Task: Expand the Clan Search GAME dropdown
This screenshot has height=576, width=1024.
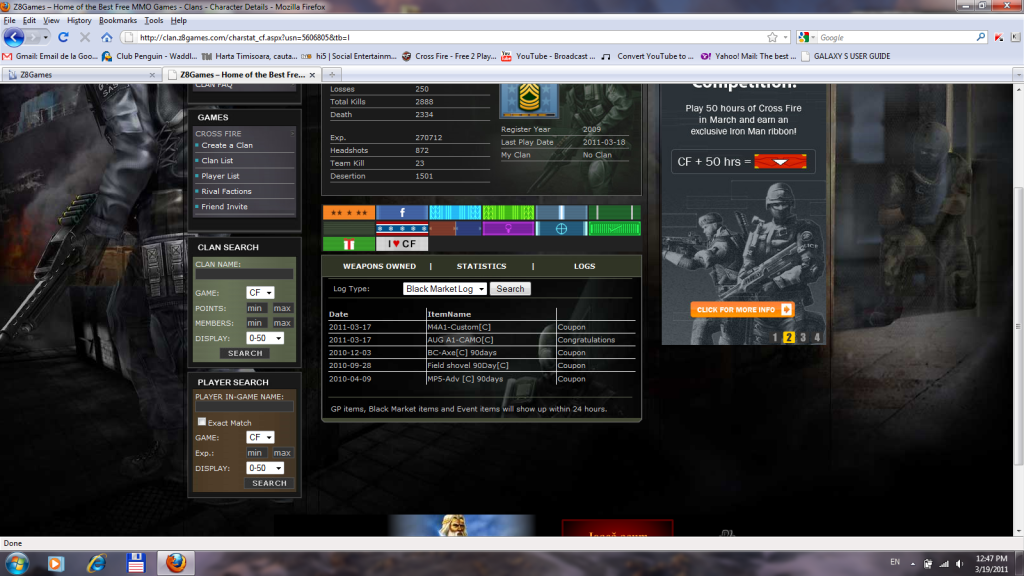Action: coord(259,293)
